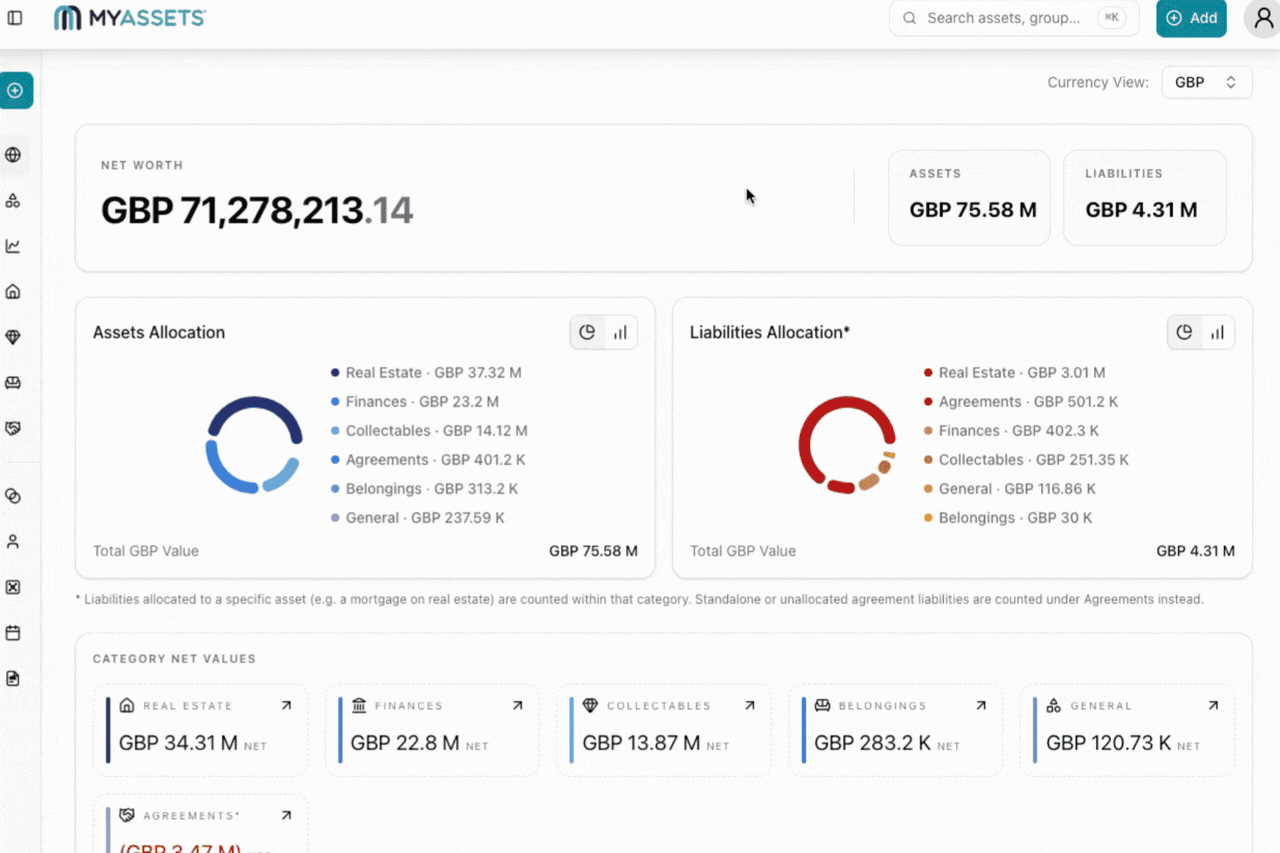Open the line chart icon in the sidebar
1280x853 pixels.
(13, 246)
